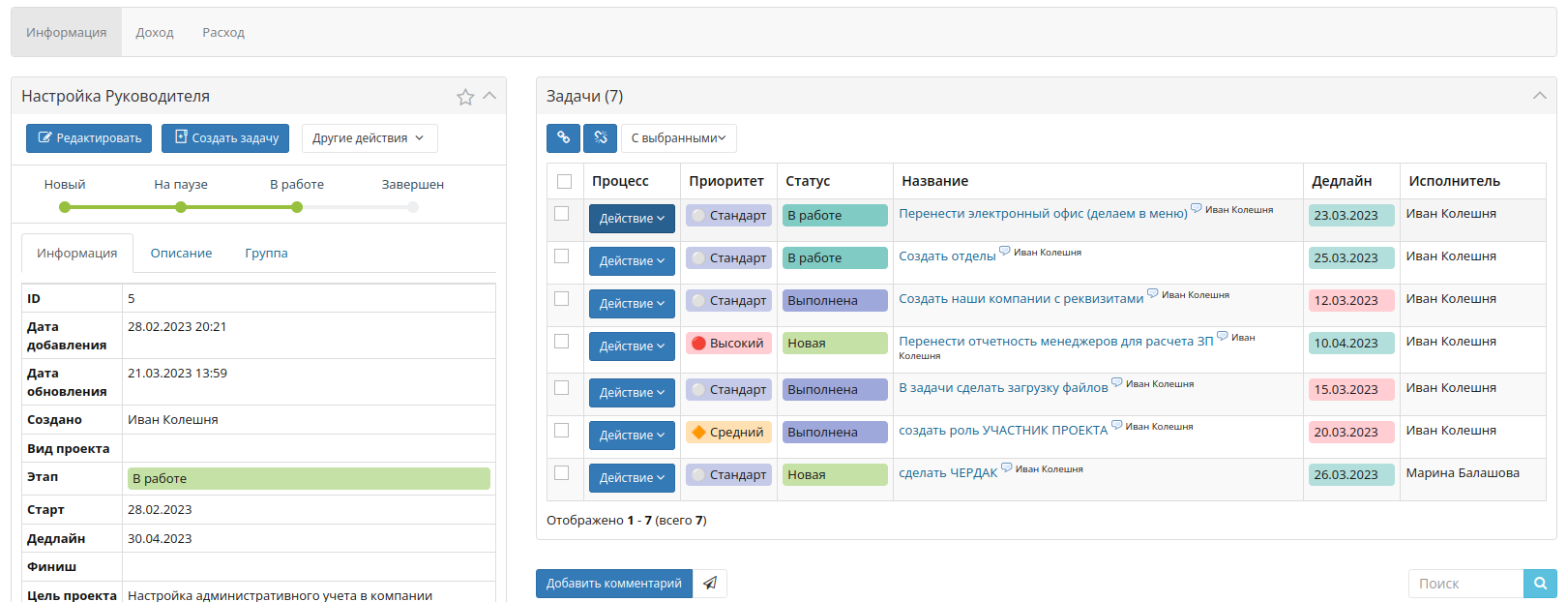Image resolution: width=1568 pixels, height=602 pixels.
Task: Click executor name 'Марина Балашова'
Action: [x=1463, y=473]
